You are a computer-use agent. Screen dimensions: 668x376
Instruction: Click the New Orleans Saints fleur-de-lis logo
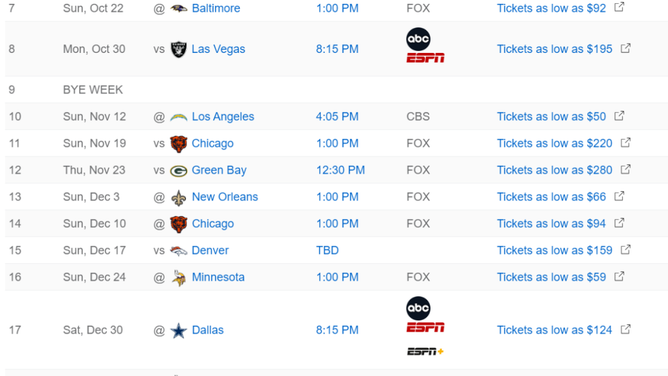(179, 198)
